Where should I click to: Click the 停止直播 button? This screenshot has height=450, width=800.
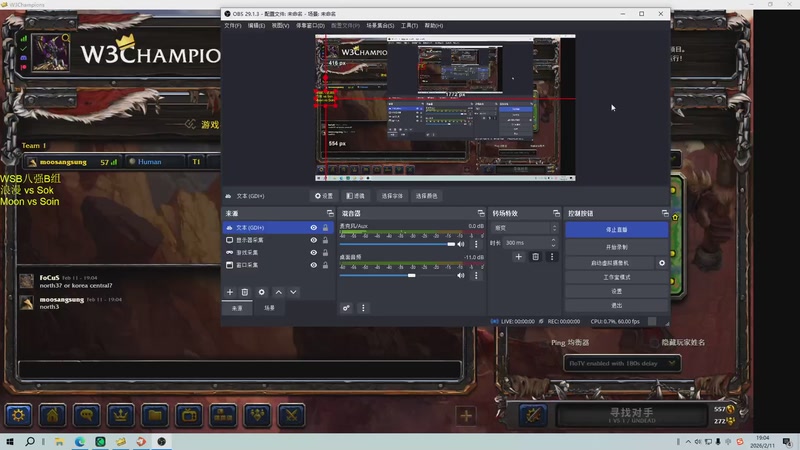click(x=616, y=230)
